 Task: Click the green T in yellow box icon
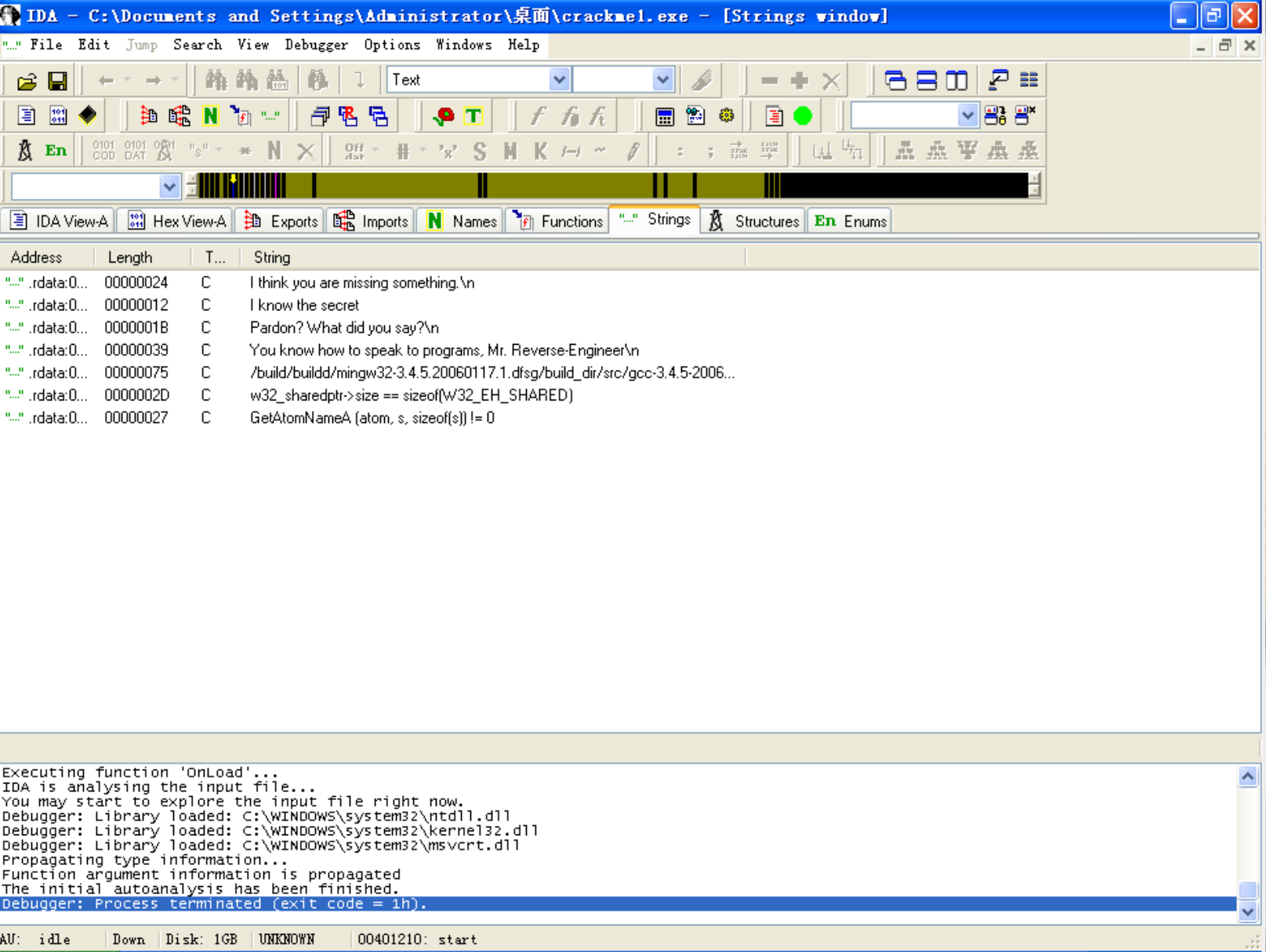tap(473, 116)
